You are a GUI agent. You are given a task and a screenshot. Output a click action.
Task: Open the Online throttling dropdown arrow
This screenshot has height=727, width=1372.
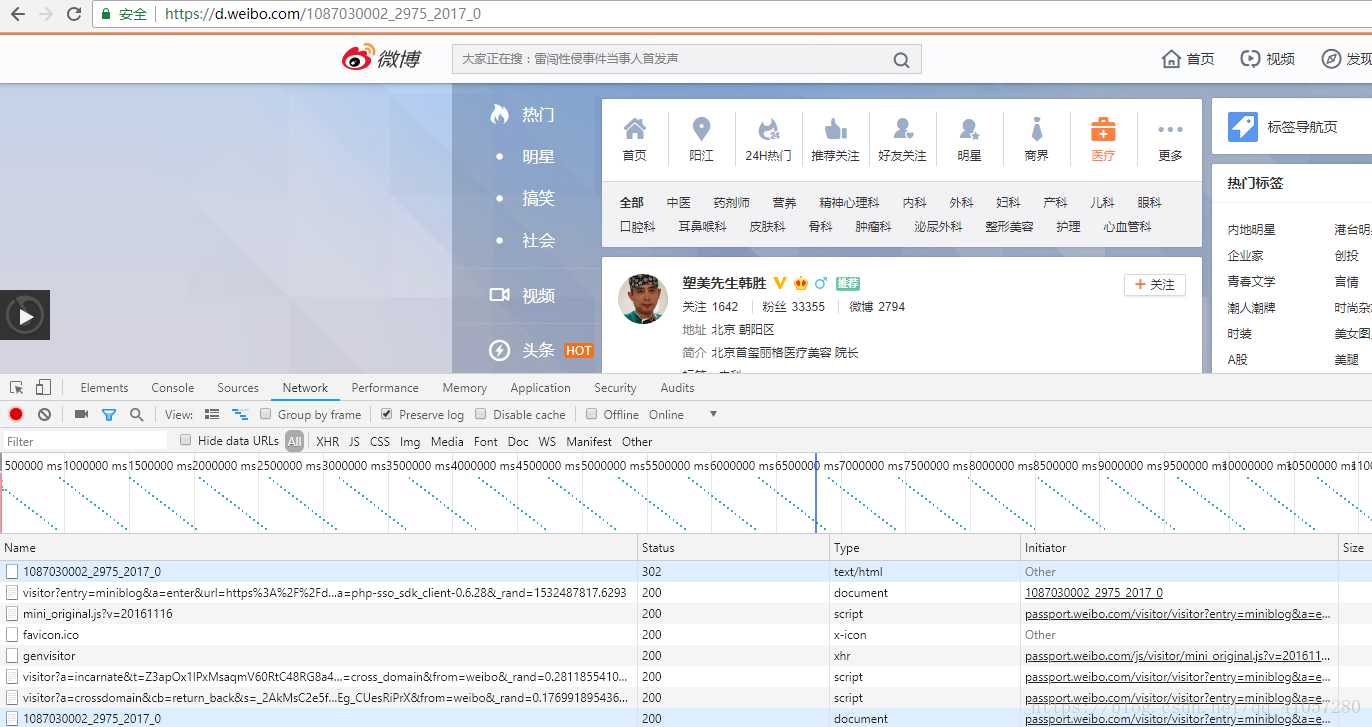pyautogui.click(x=713, y=414)
